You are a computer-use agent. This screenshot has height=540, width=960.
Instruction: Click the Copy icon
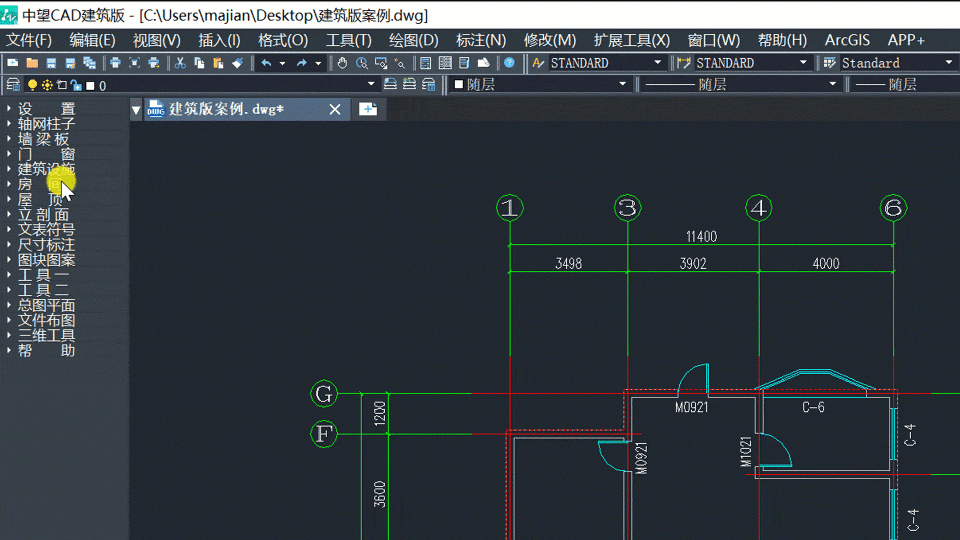click(199, 63)
